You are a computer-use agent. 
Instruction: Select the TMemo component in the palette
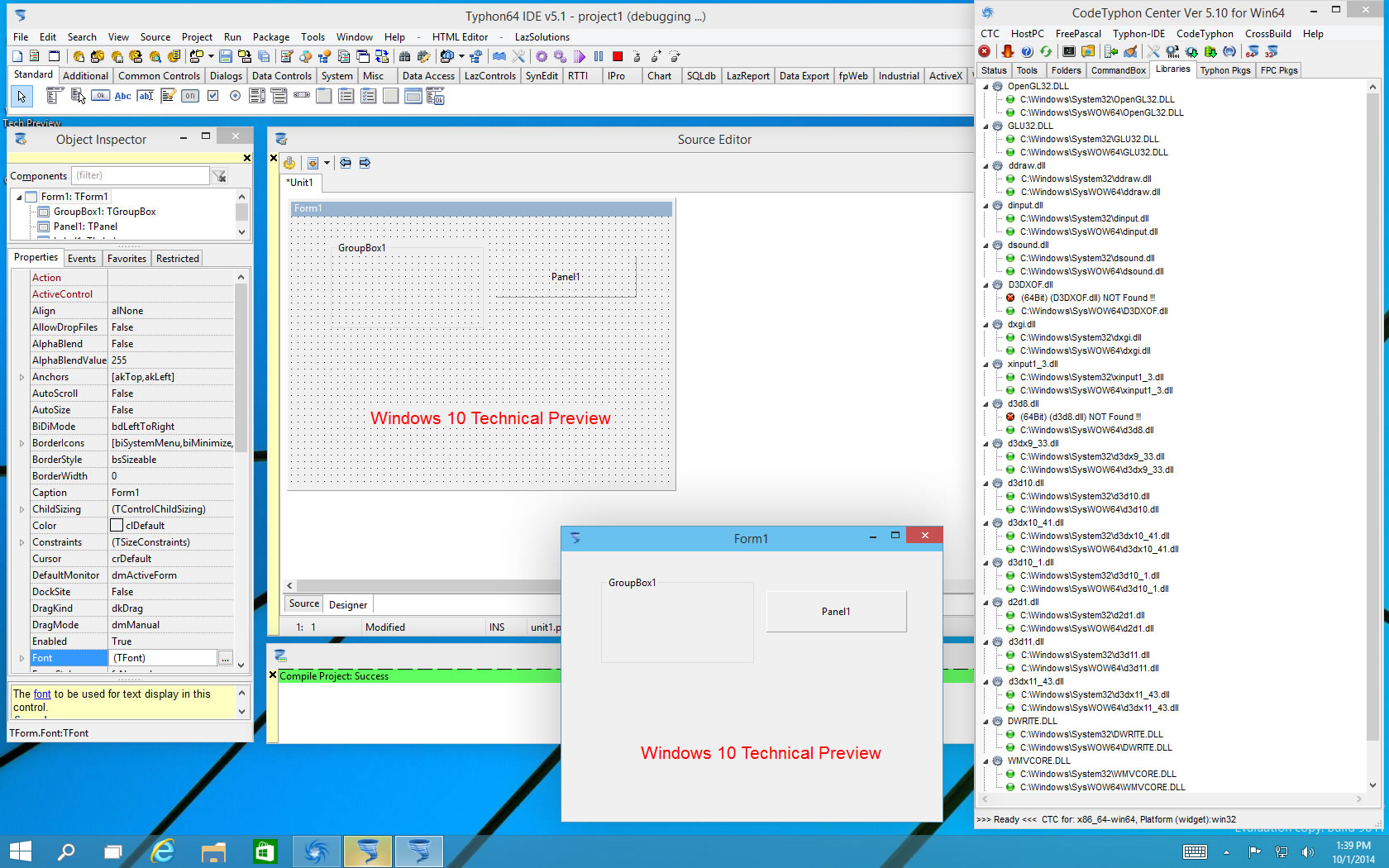pos(168,96)
